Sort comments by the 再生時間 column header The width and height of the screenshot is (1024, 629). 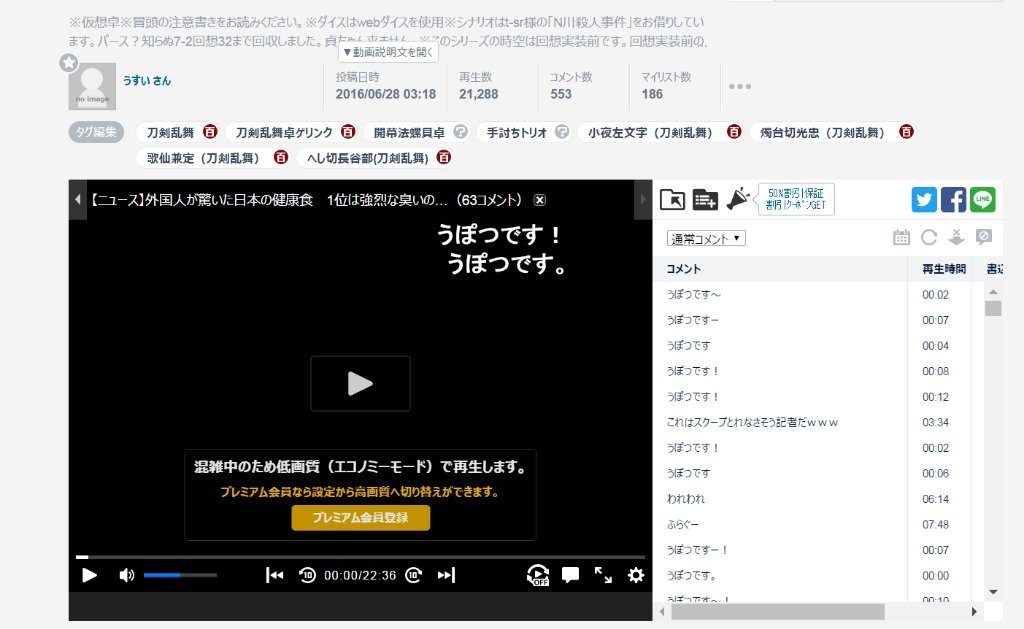(x=944, y=269)
